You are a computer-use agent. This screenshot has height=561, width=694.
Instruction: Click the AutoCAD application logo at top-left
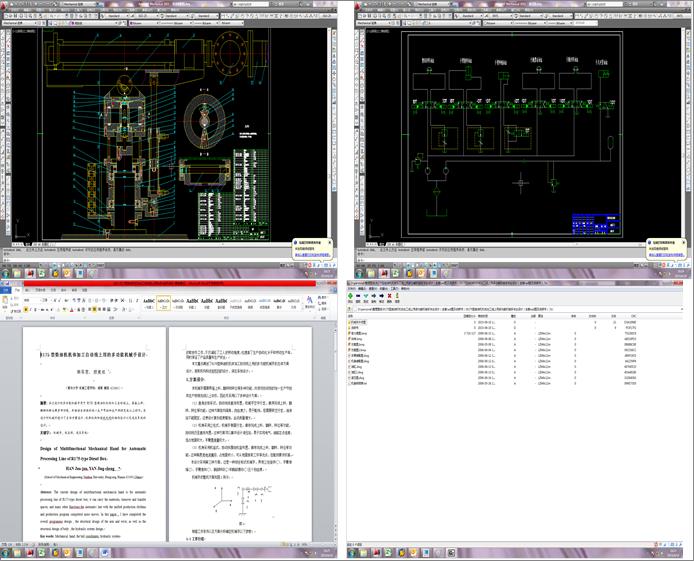point(5,5)
